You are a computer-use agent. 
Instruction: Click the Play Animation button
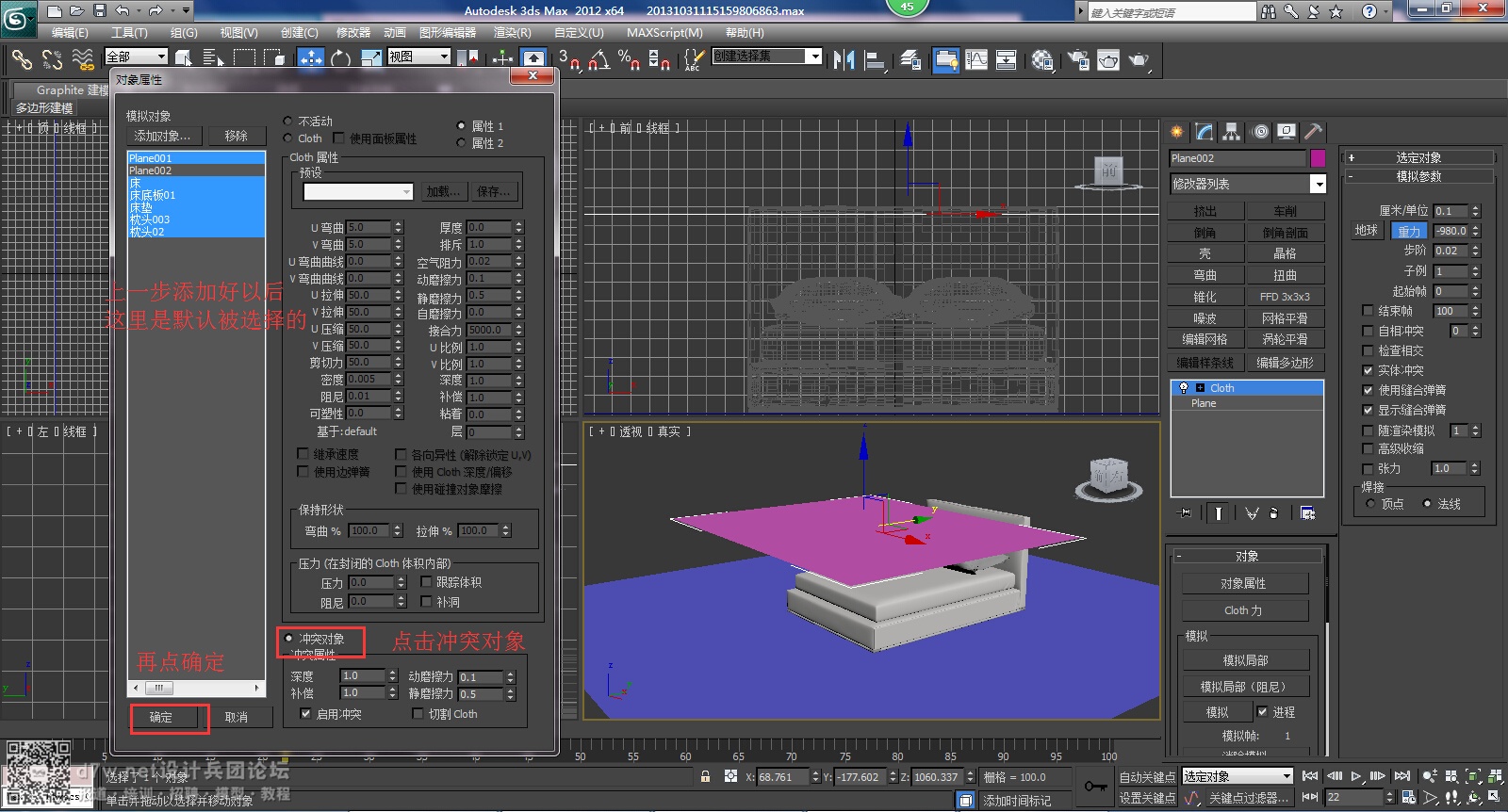1355,776
